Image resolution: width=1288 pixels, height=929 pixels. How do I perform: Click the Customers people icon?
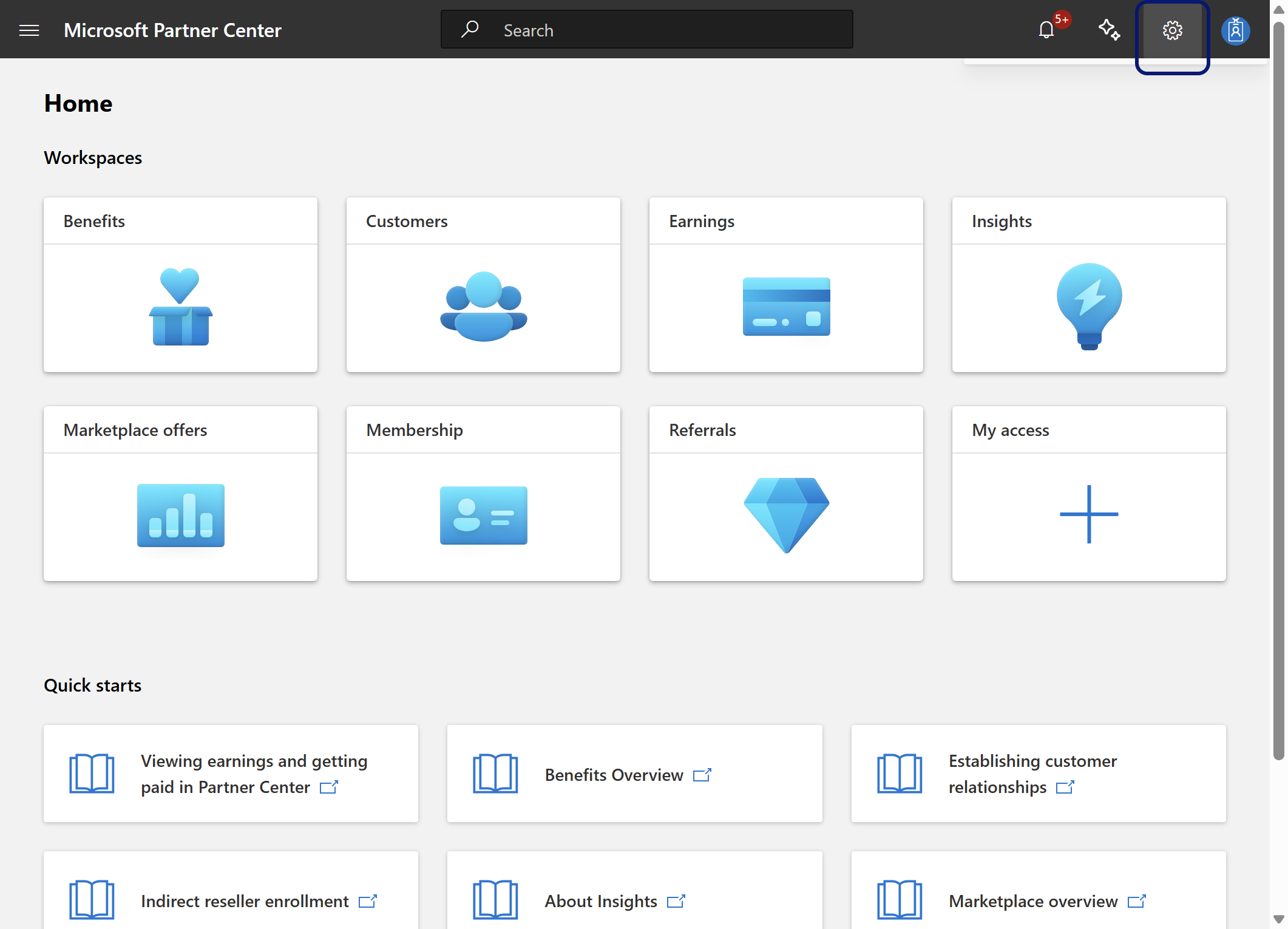pyautogui.click(x=484, y=306)
